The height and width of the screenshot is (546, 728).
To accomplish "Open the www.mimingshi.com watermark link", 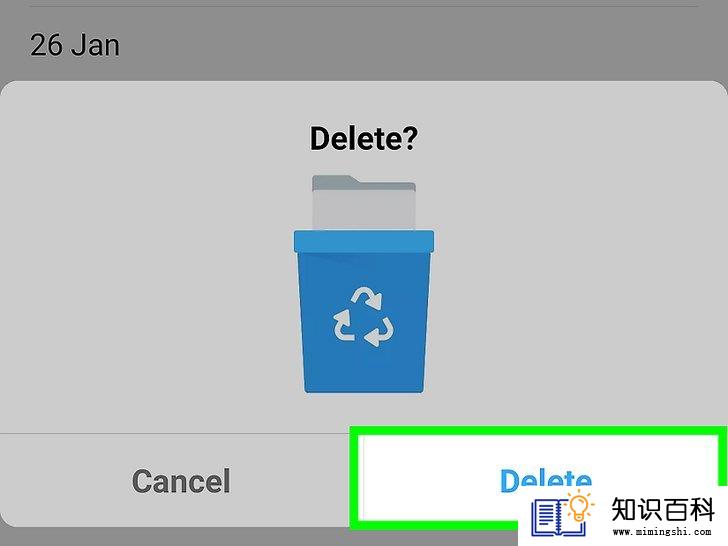I will [x=662, y=531].
